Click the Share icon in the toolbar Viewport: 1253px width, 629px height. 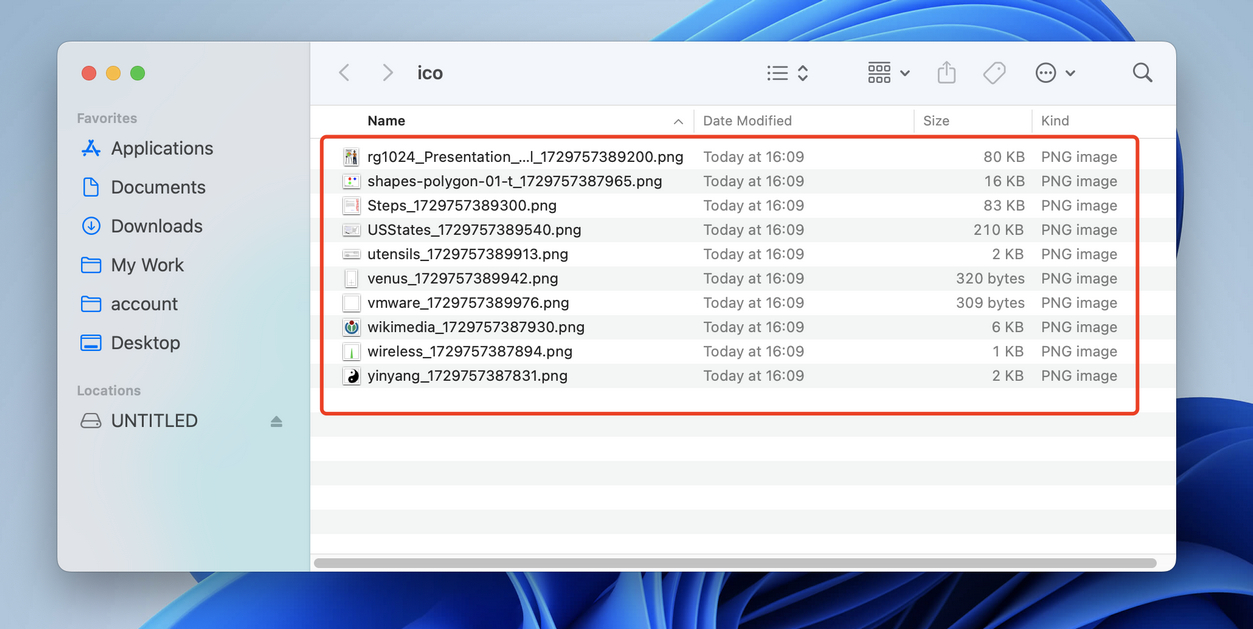pos(946,72)
